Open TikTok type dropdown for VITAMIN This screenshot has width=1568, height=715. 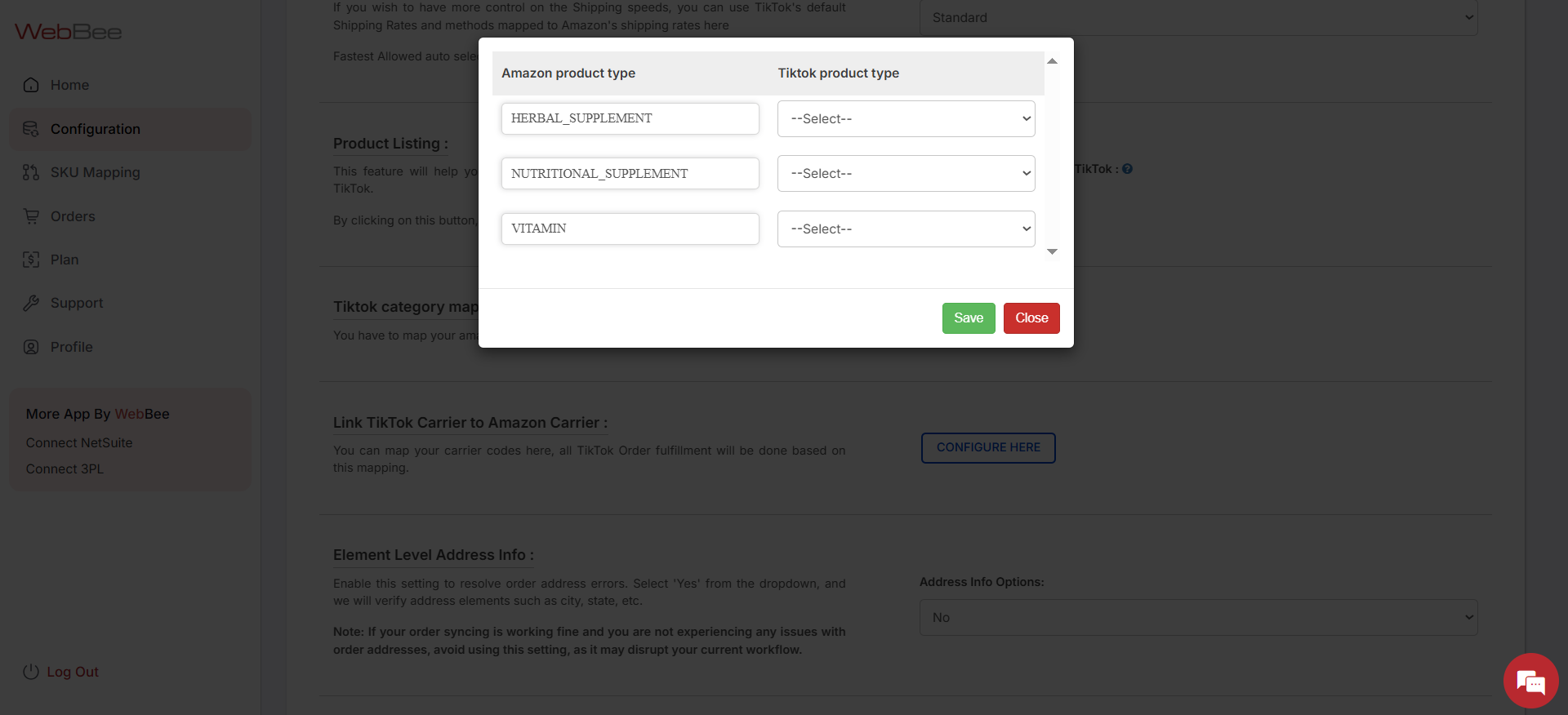[x=906, y=229]
